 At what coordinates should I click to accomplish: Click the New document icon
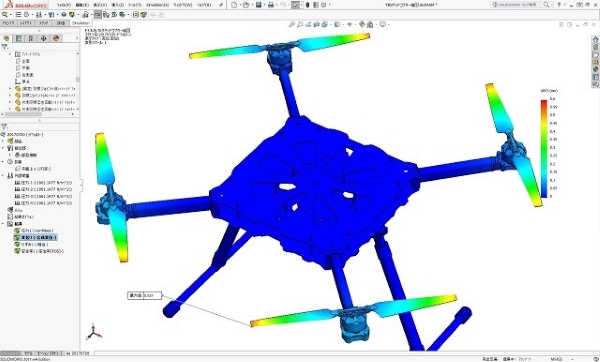(234, 5)
